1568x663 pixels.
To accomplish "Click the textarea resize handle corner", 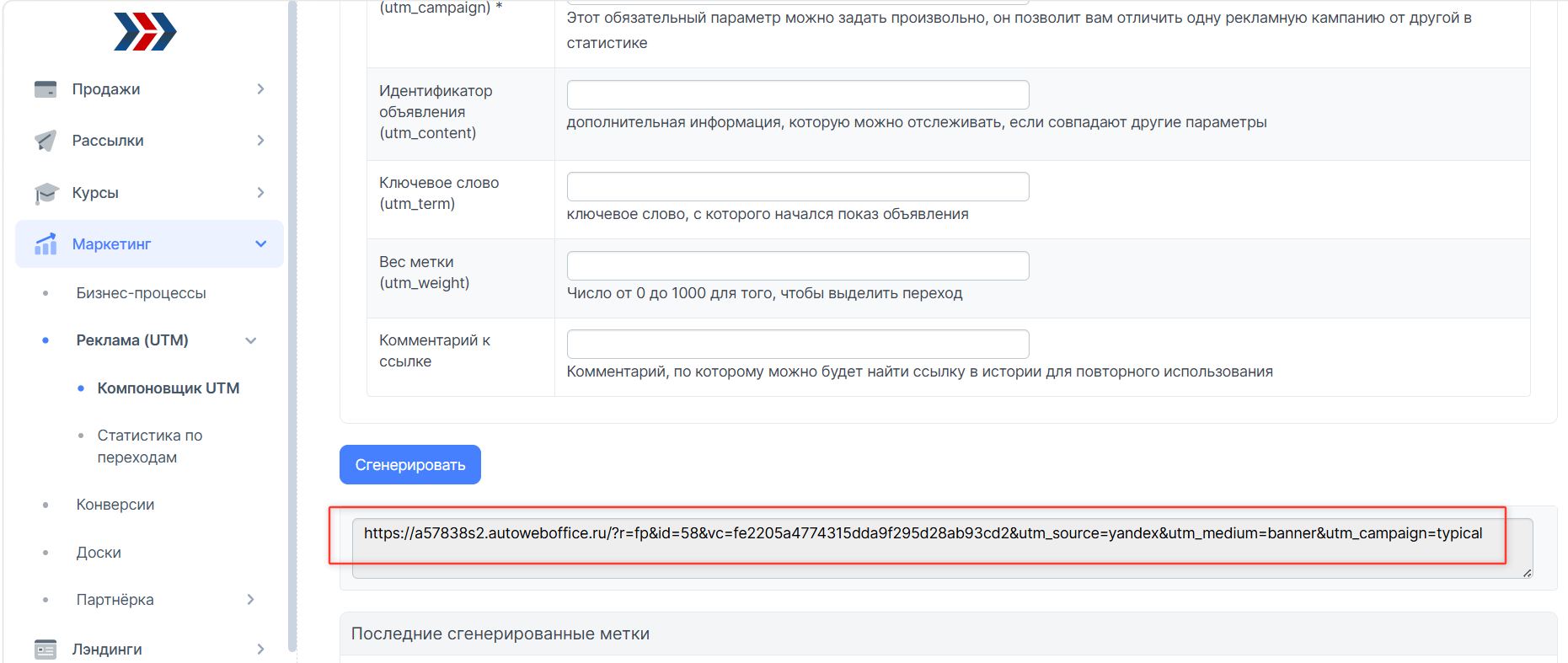I will pyautogui.click(x=1527, y=573).
